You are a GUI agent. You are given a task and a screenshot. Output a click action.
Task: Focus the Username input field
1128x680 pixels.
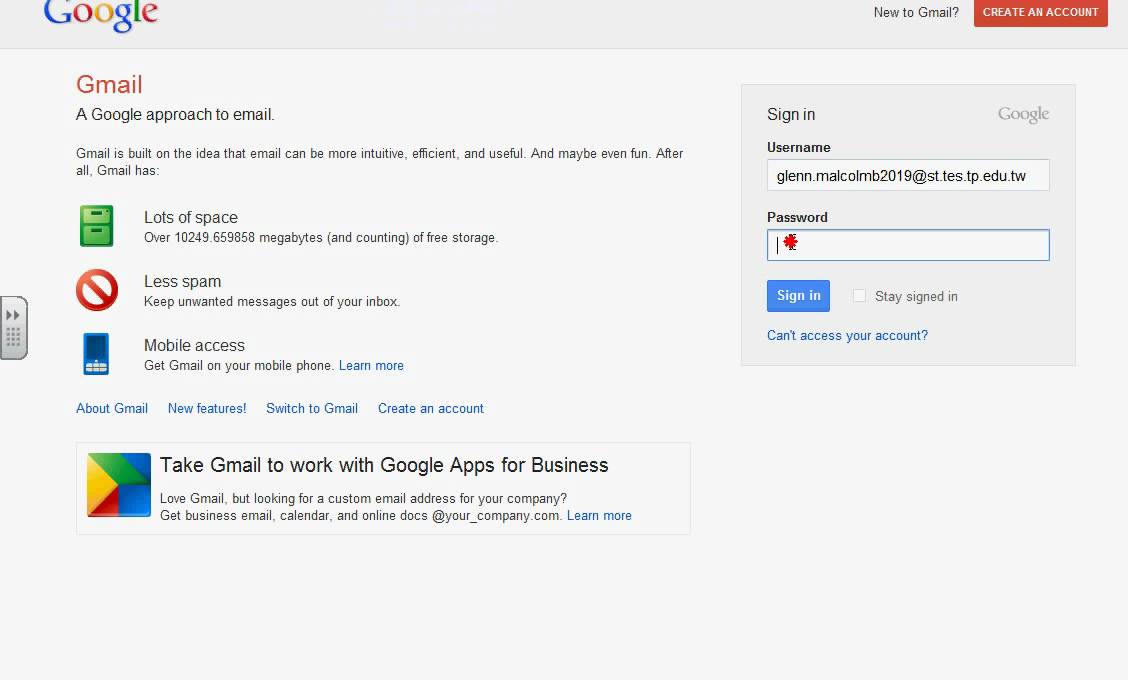coord(907,176)
